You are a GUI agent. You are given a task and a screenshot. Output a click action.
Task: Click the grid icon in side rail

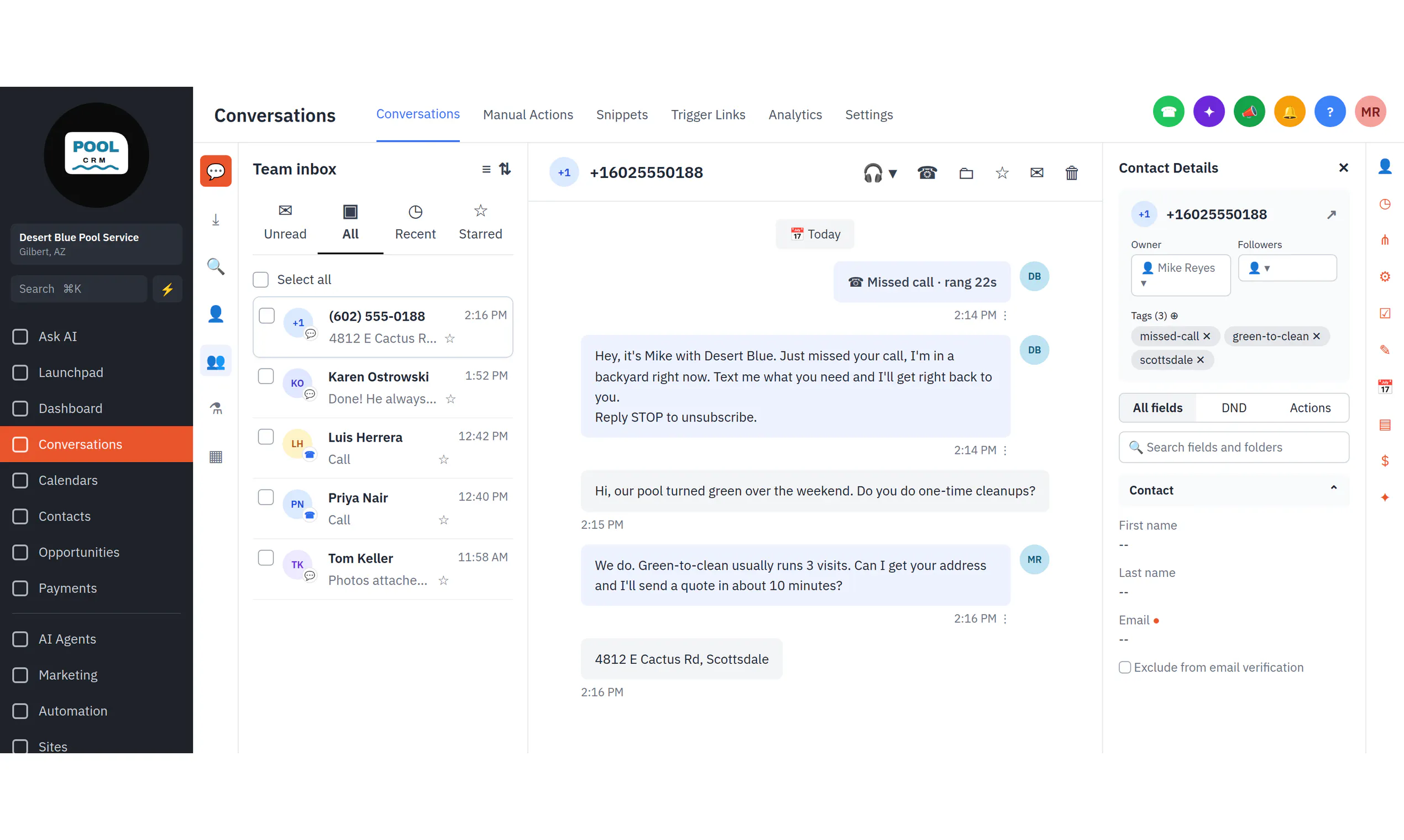216,457
